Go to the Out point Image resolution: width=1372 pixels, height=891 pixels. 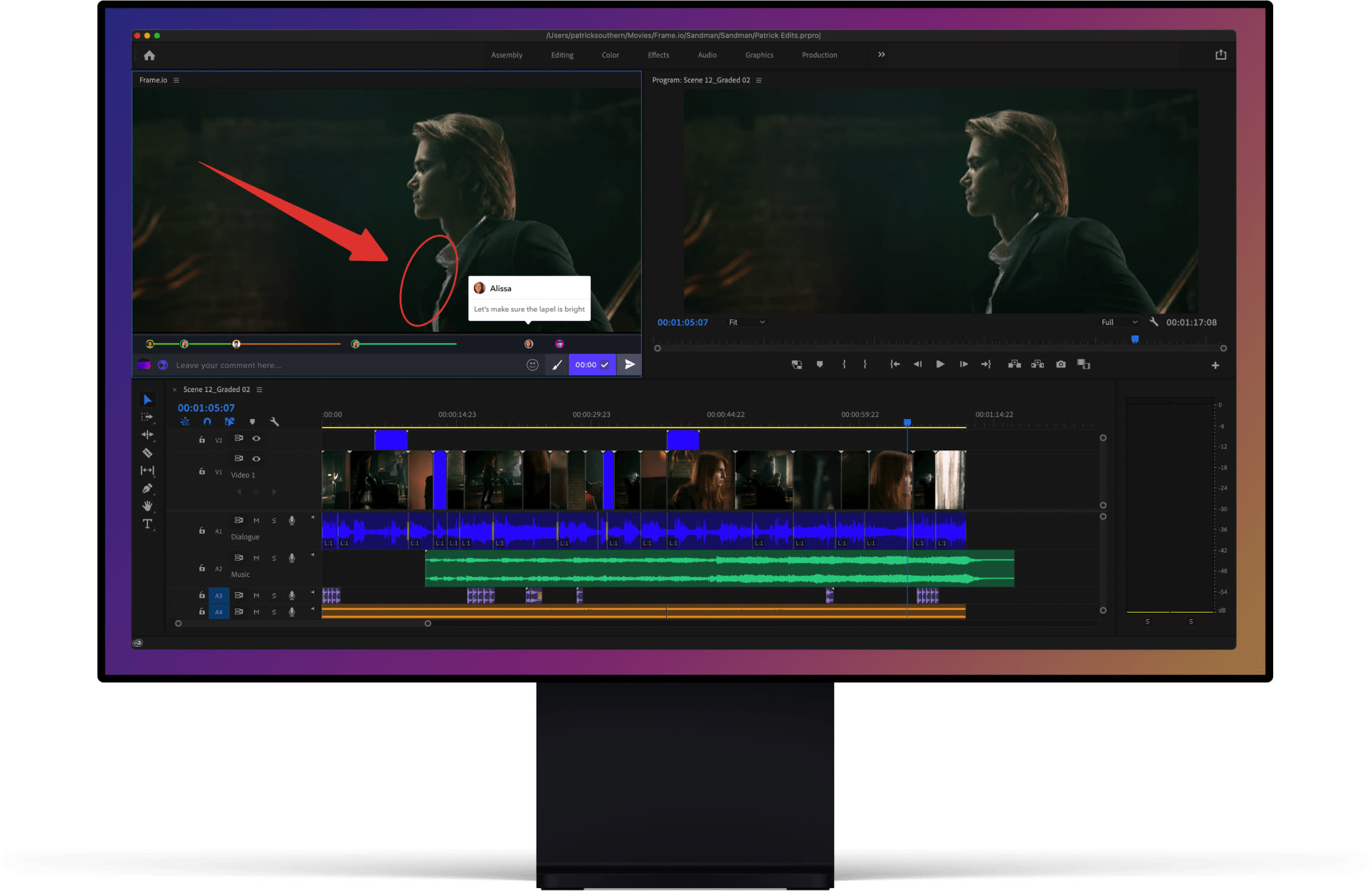pos(986,364)
